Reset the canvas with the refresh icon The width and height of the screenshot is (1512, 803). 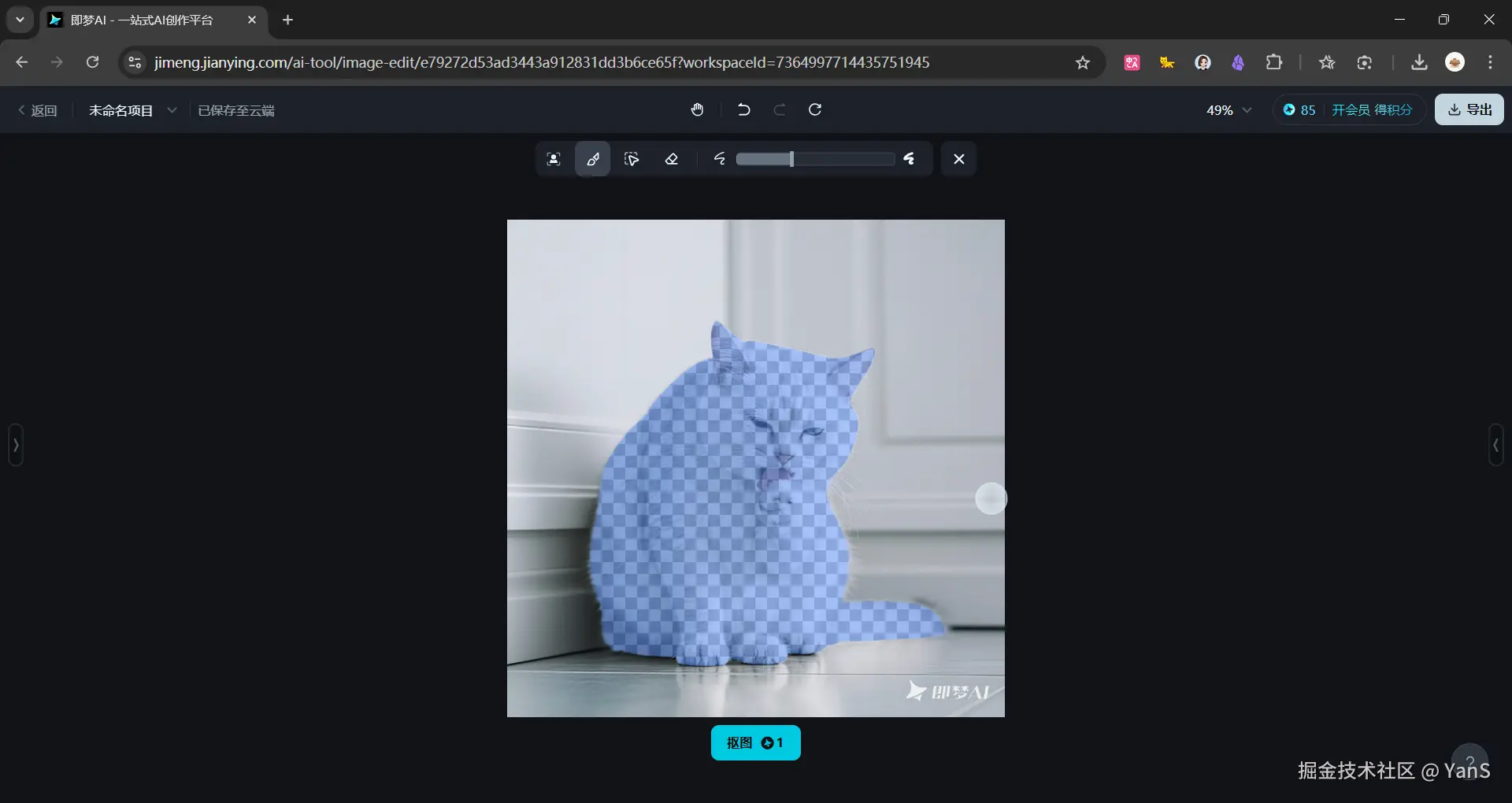pyautogui.click(x=815, y=109)
